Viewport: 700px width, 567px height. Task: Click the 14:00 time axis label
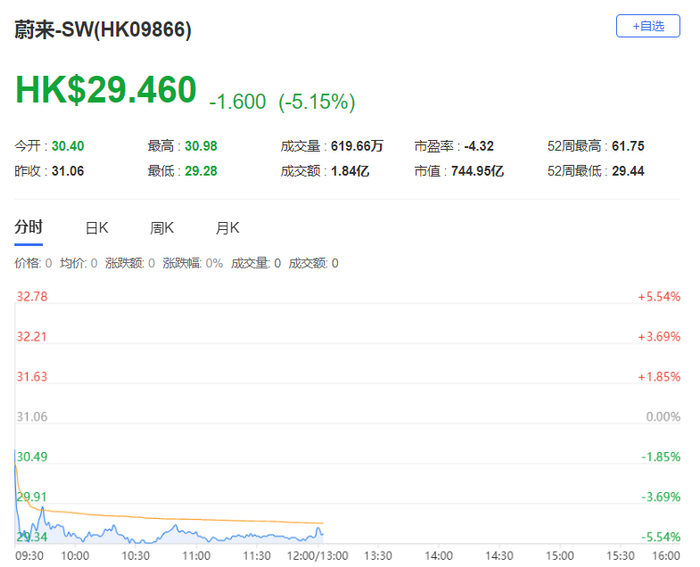tap(438, 556)
